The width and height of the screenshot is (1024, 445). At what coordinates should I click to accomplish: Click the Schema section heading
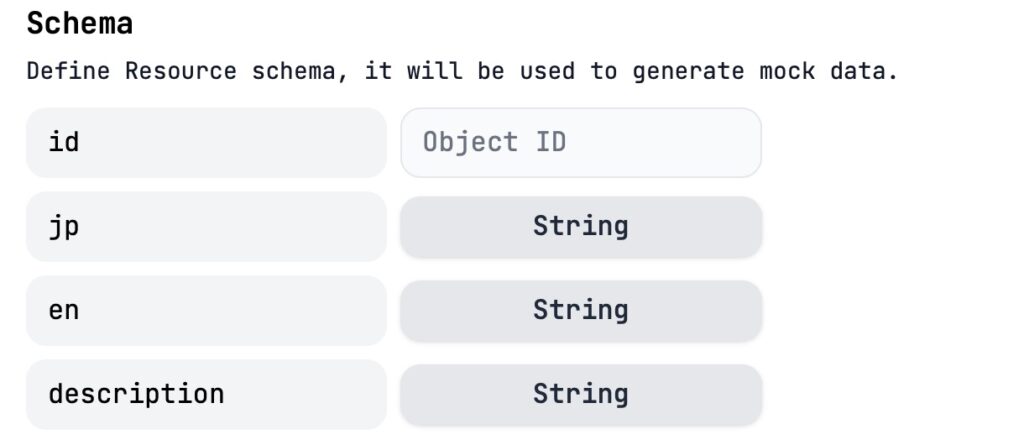click(x=80, y=24)
